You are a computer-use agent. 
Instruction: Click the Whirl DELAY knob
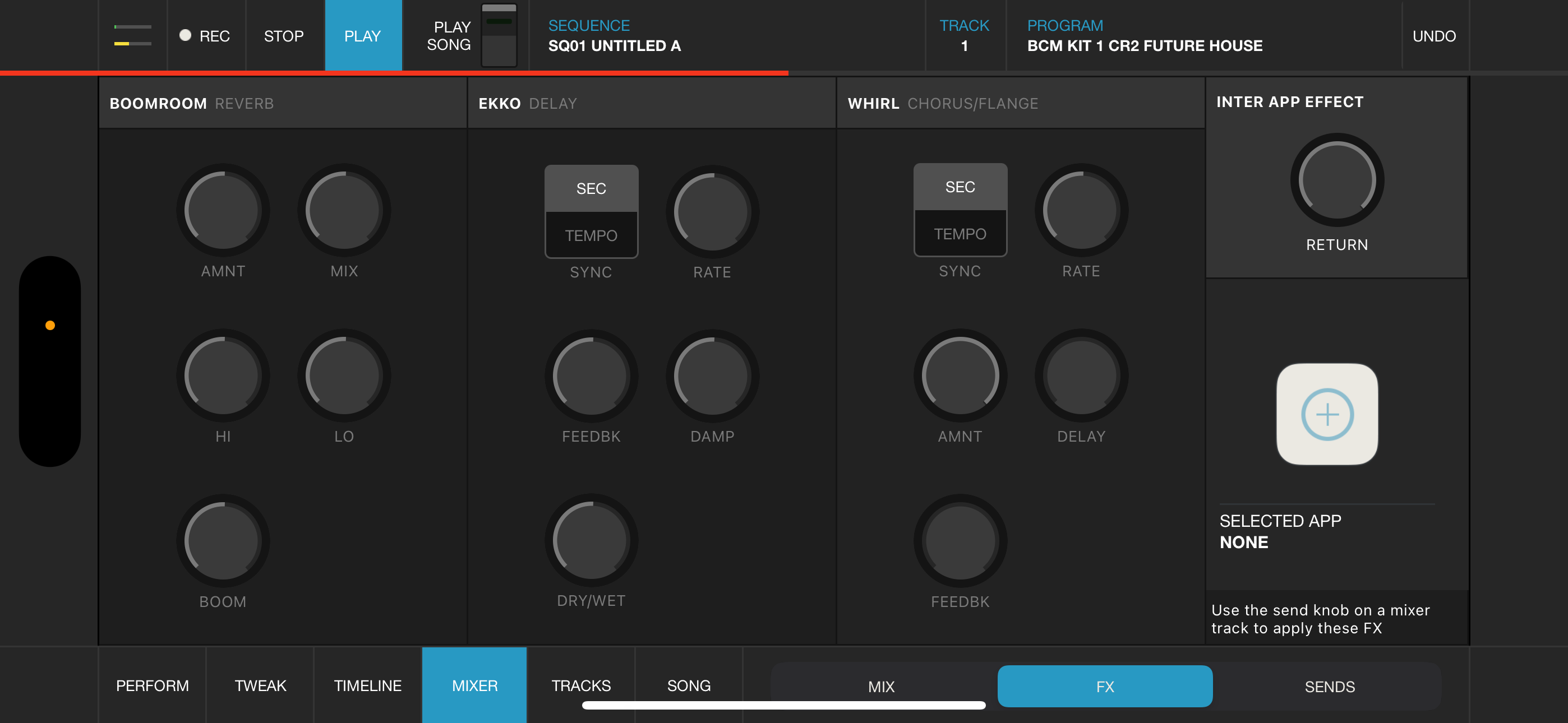pos(1081,376)
